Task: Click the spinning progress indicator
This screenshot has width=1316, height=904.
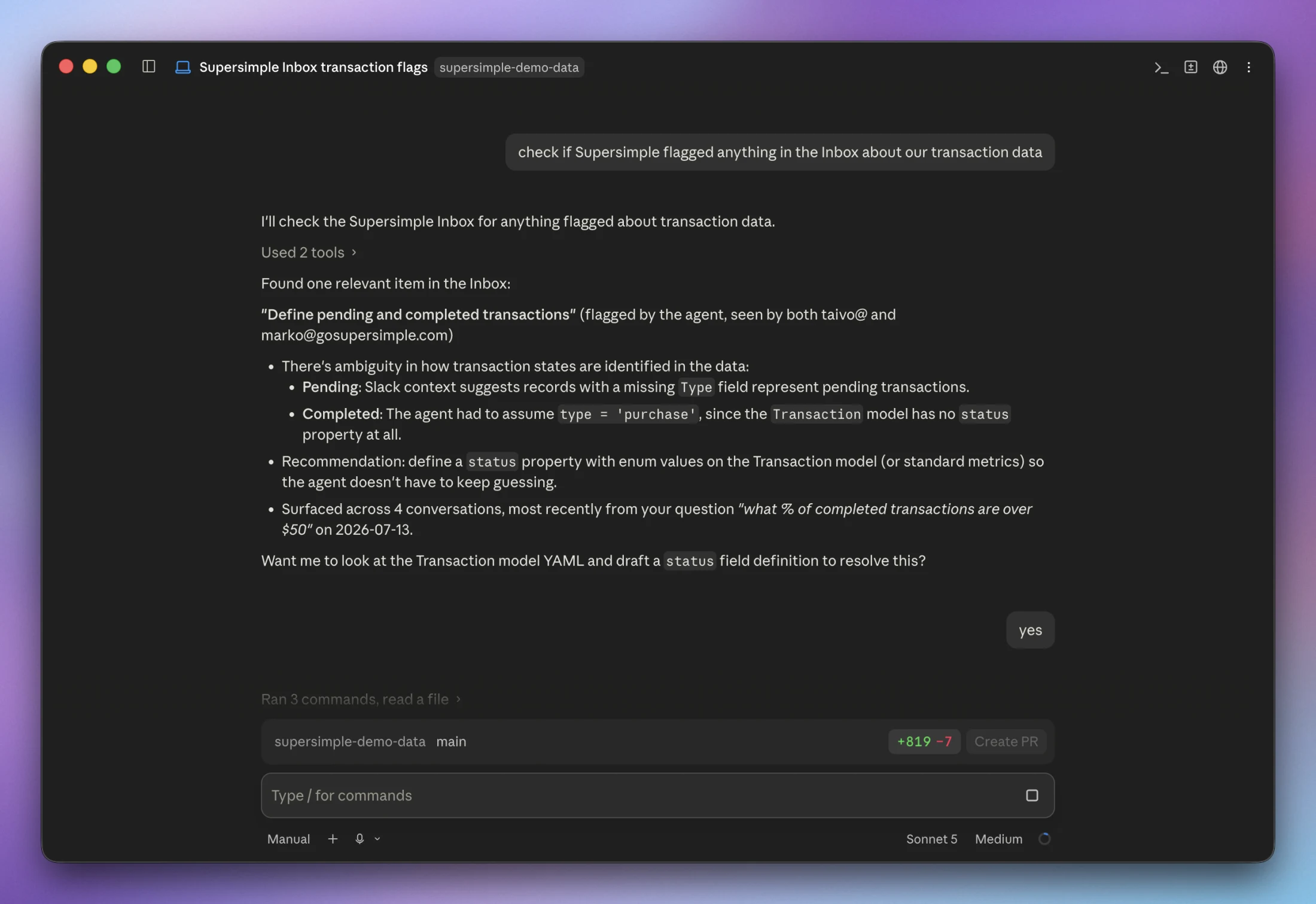Action: [1044, 839]
